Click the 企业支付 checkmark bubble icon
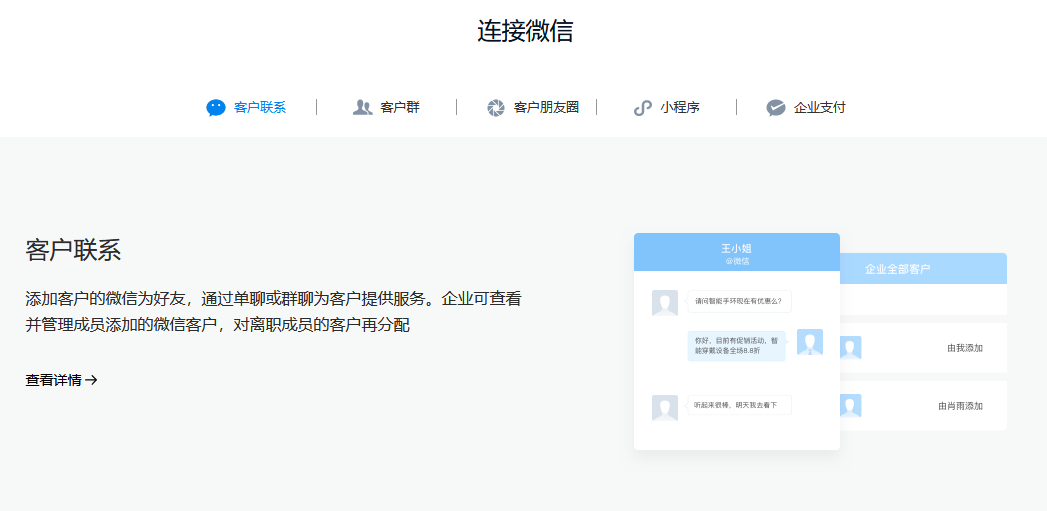The image size is (1047, 511). [776, 108]
